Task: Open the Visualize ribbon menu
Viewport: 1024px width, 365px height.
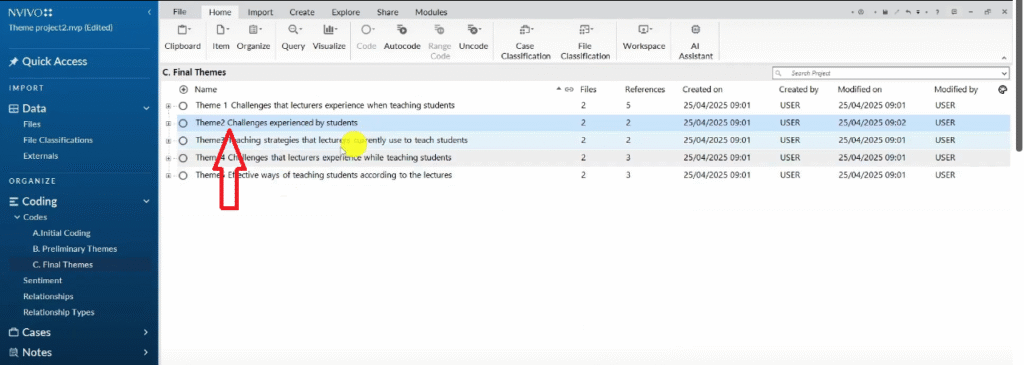Action: point(329,38)
